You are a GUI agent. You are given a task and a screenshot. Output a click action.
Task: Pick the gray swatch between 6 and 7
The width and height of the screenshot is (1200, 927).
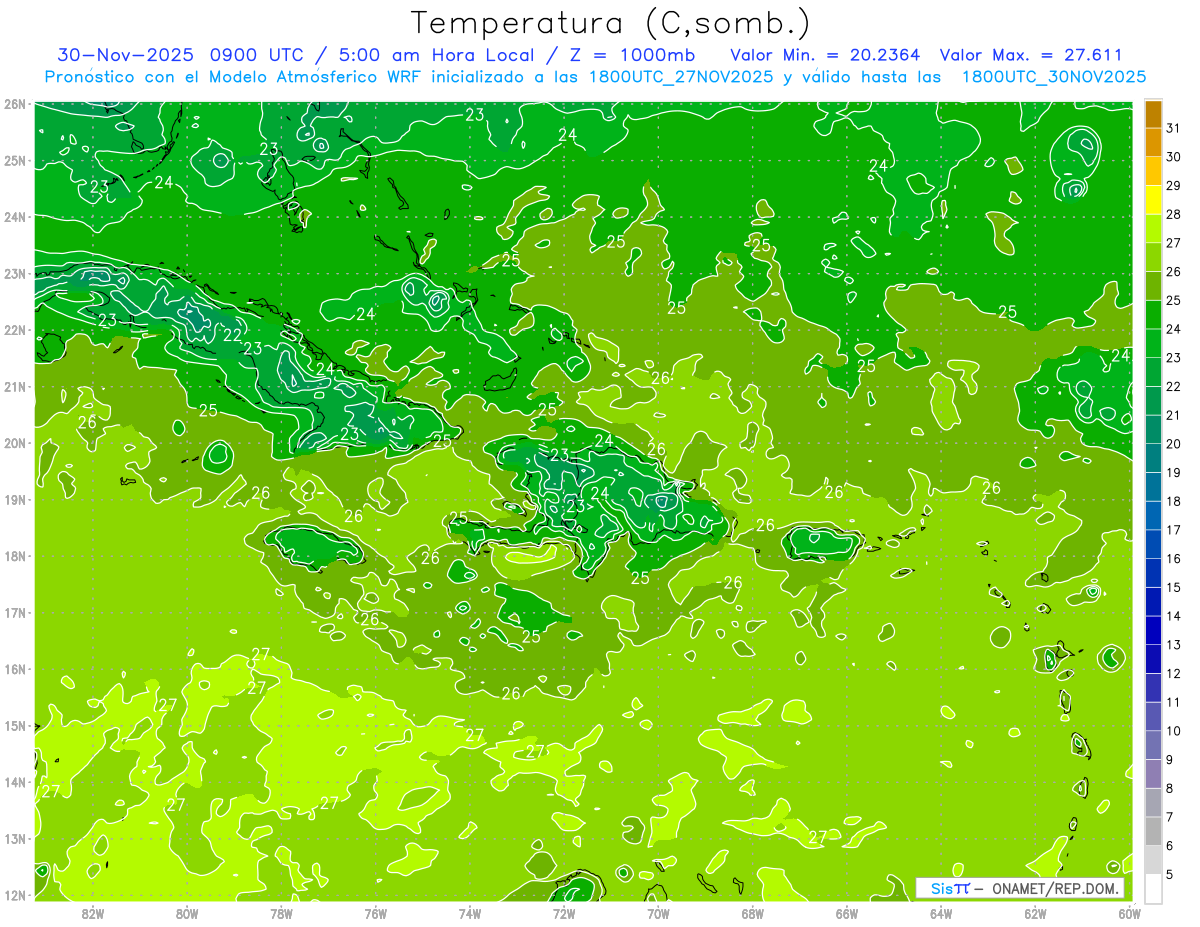(x=1153, y=831)
